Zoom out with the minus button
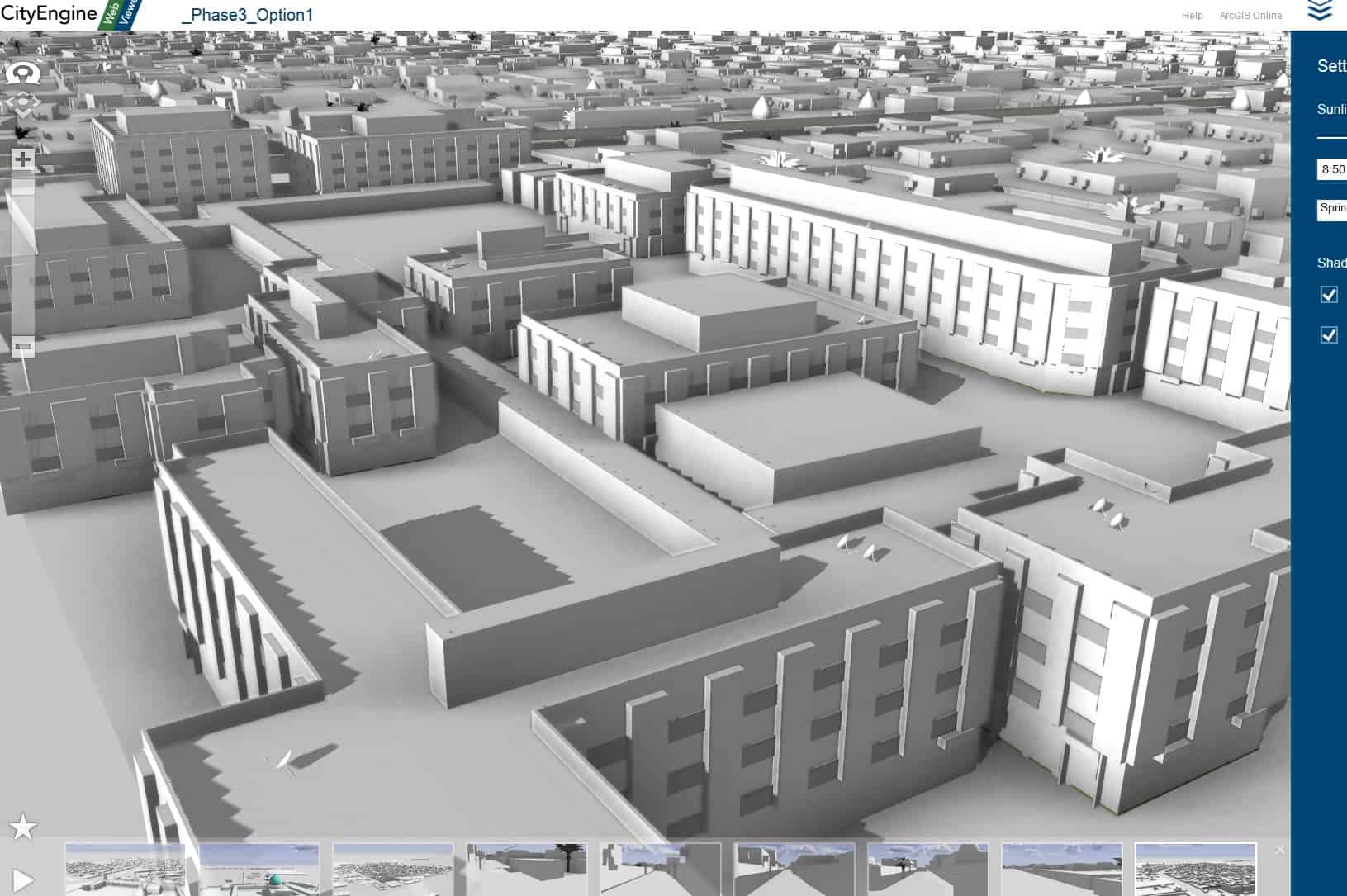The width and height of the screenshot is (1347, 896). coord(23,347)
